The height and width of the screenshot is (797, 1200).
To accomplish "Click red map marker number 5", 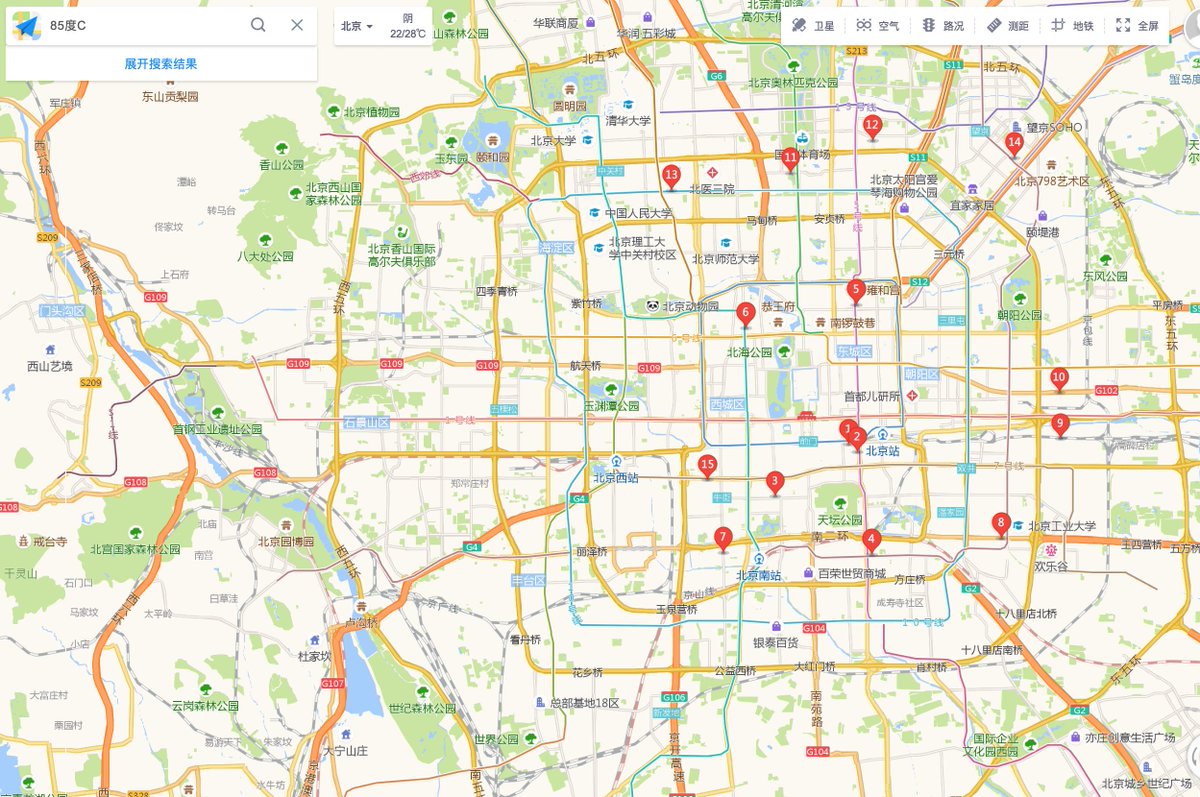I will point(856,291).
